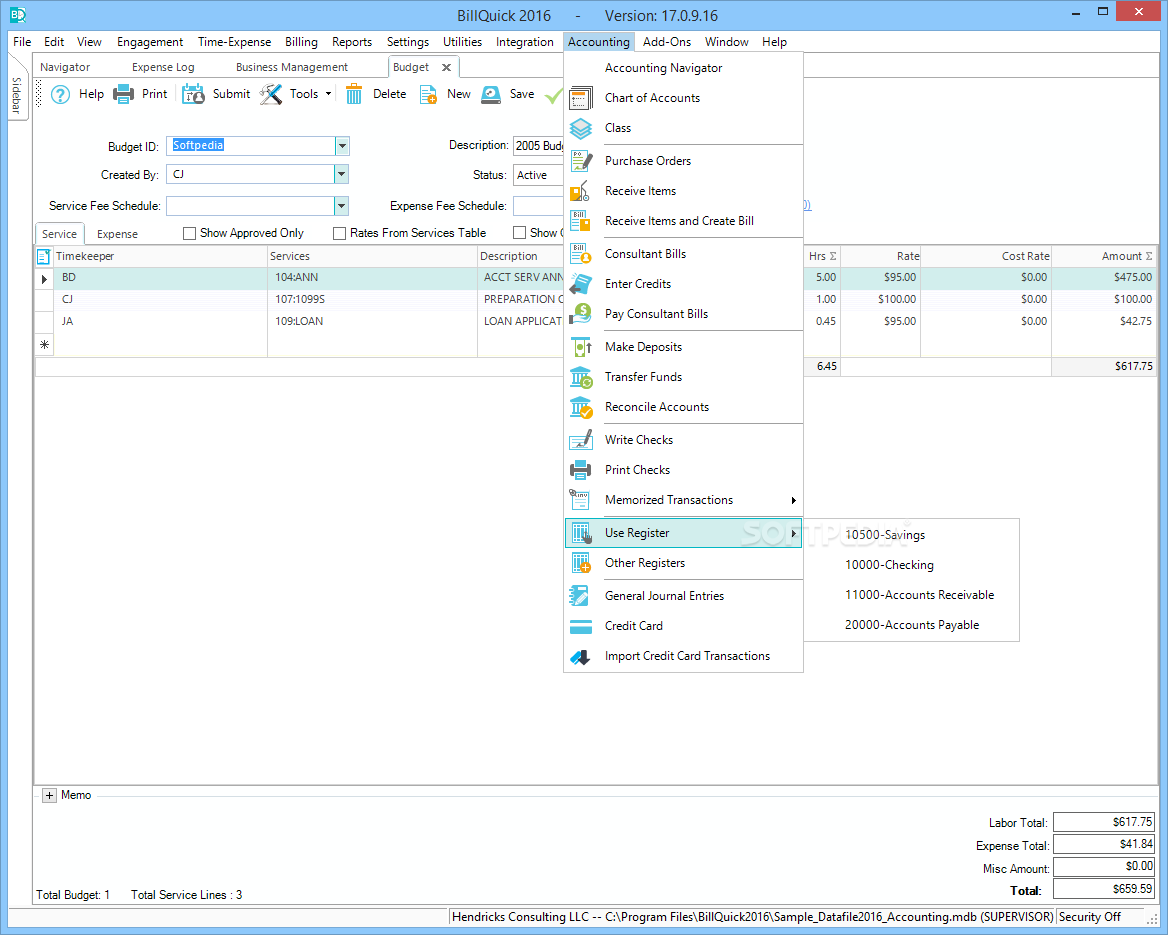Sort by the Timekeeper column header
Viewport: 1168px width, 935px height.
pyautogui.click(x=160, y=256)
